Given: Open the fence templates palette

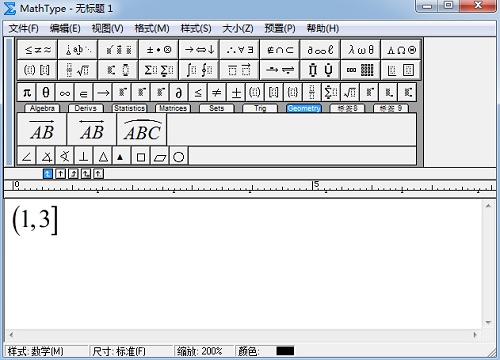Looking at the screenshot, I should tap(37, 70).
